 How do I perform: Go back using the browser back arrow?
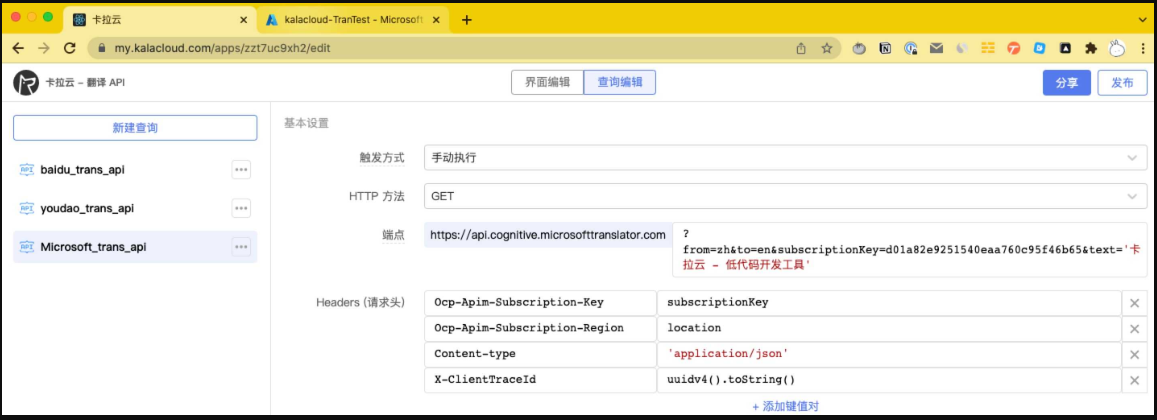pos(18,48)
